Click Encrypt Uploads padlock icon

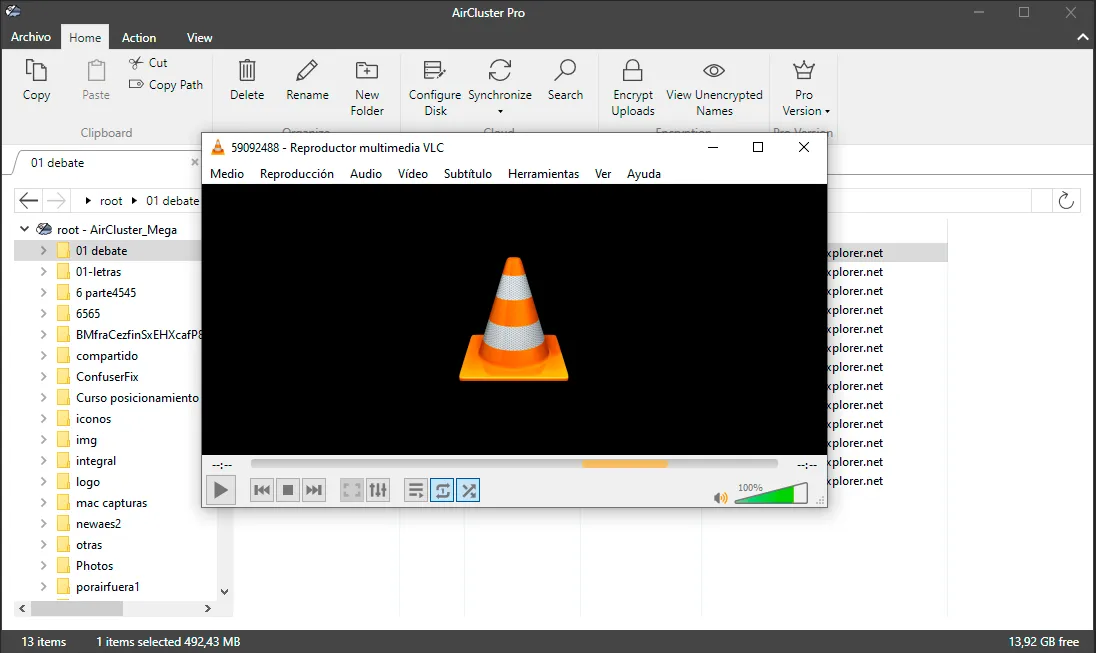633,71
